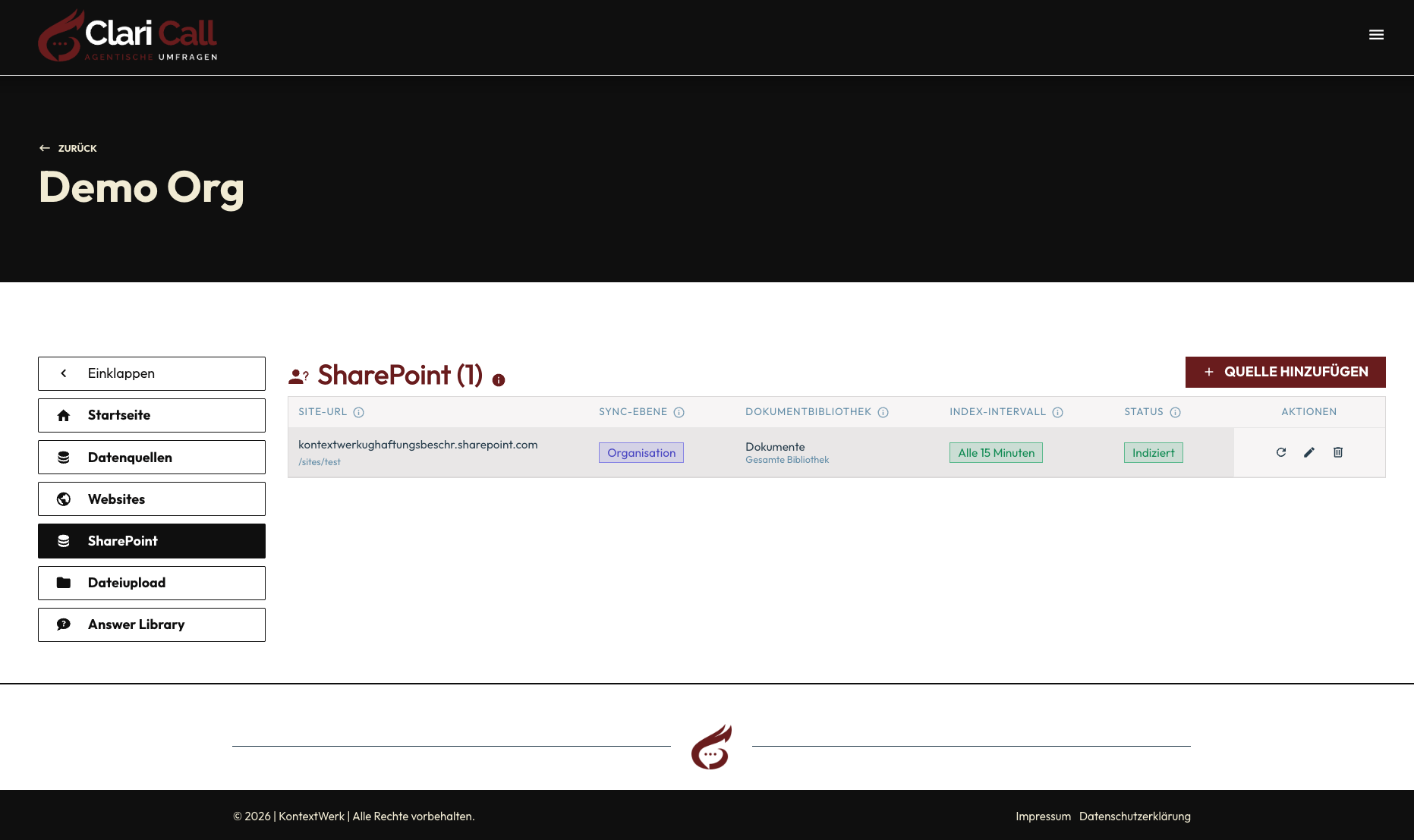Click the info icon next to SITE-URL

pos(360,412)
